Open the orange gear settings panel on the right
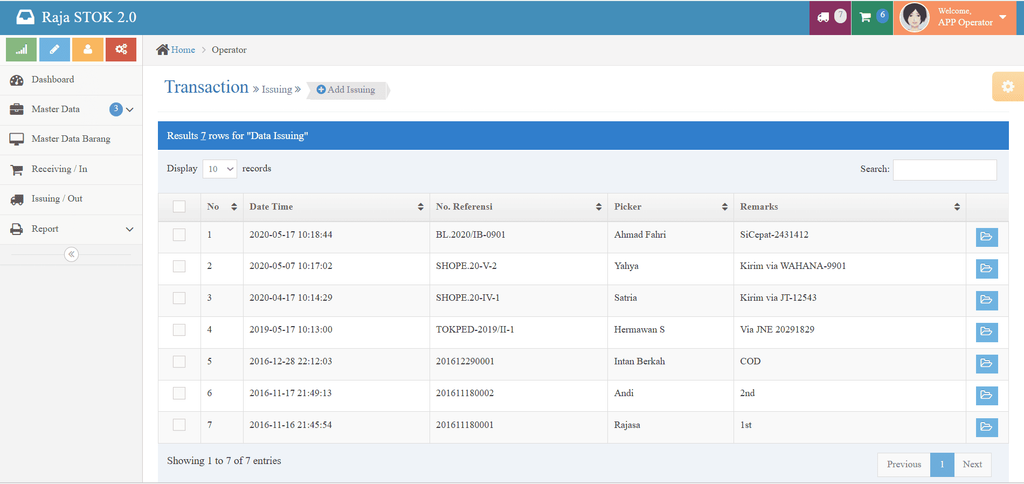 [1008, 86]
